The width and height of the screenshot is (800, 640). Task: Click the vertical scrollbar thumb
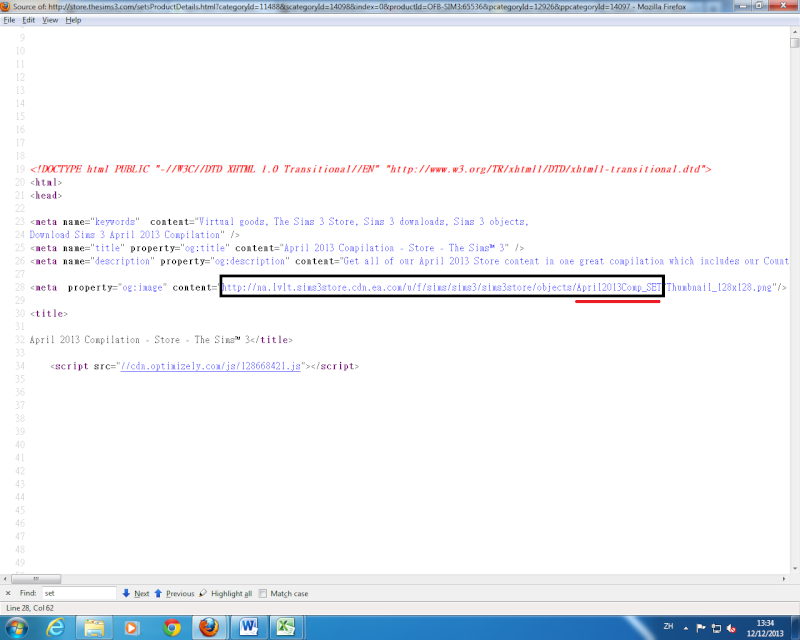(794, 43)
